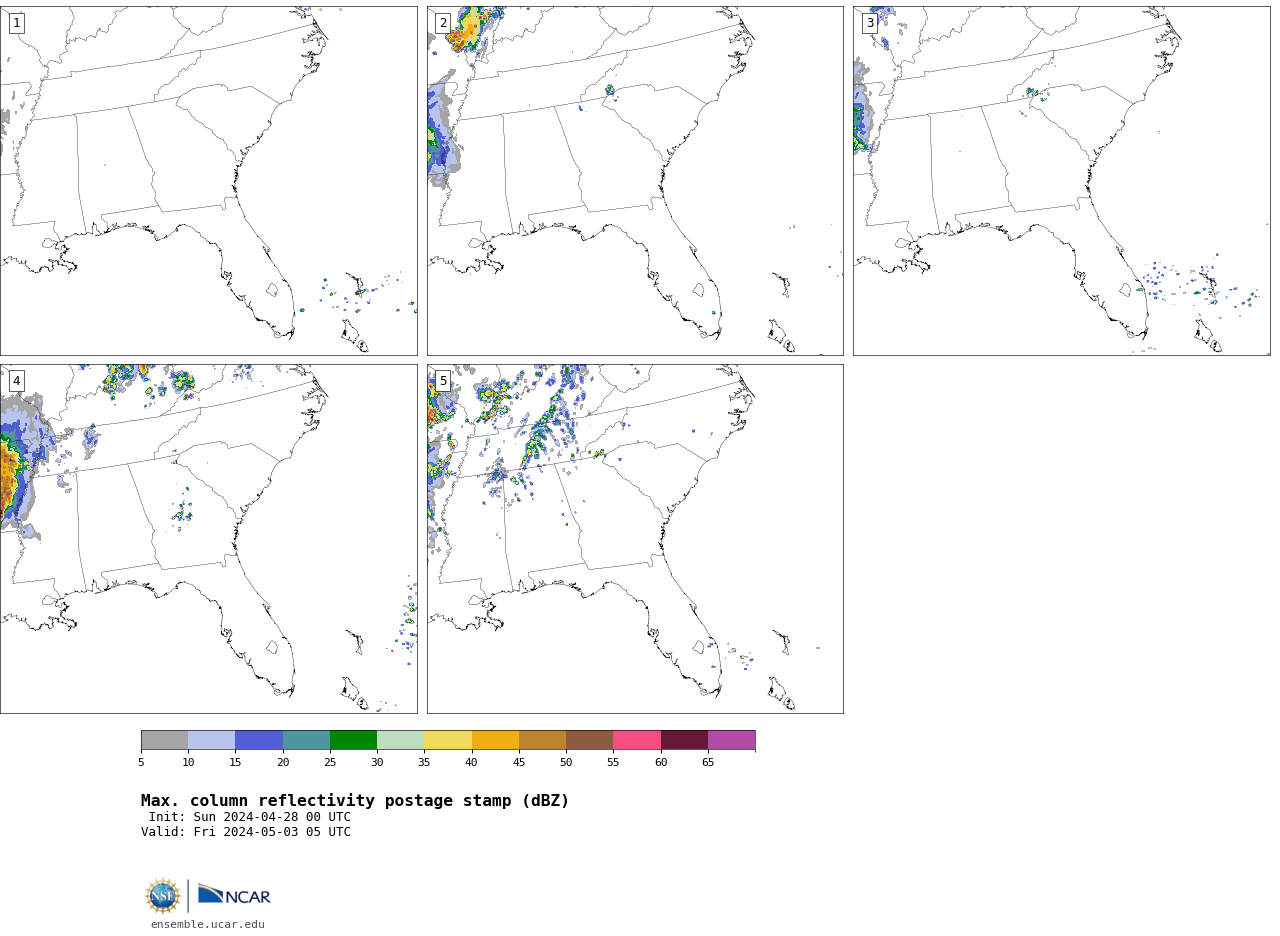Click the panel number label 1
This screenshot has width=1280, height=936.
[x=16, y=23]
